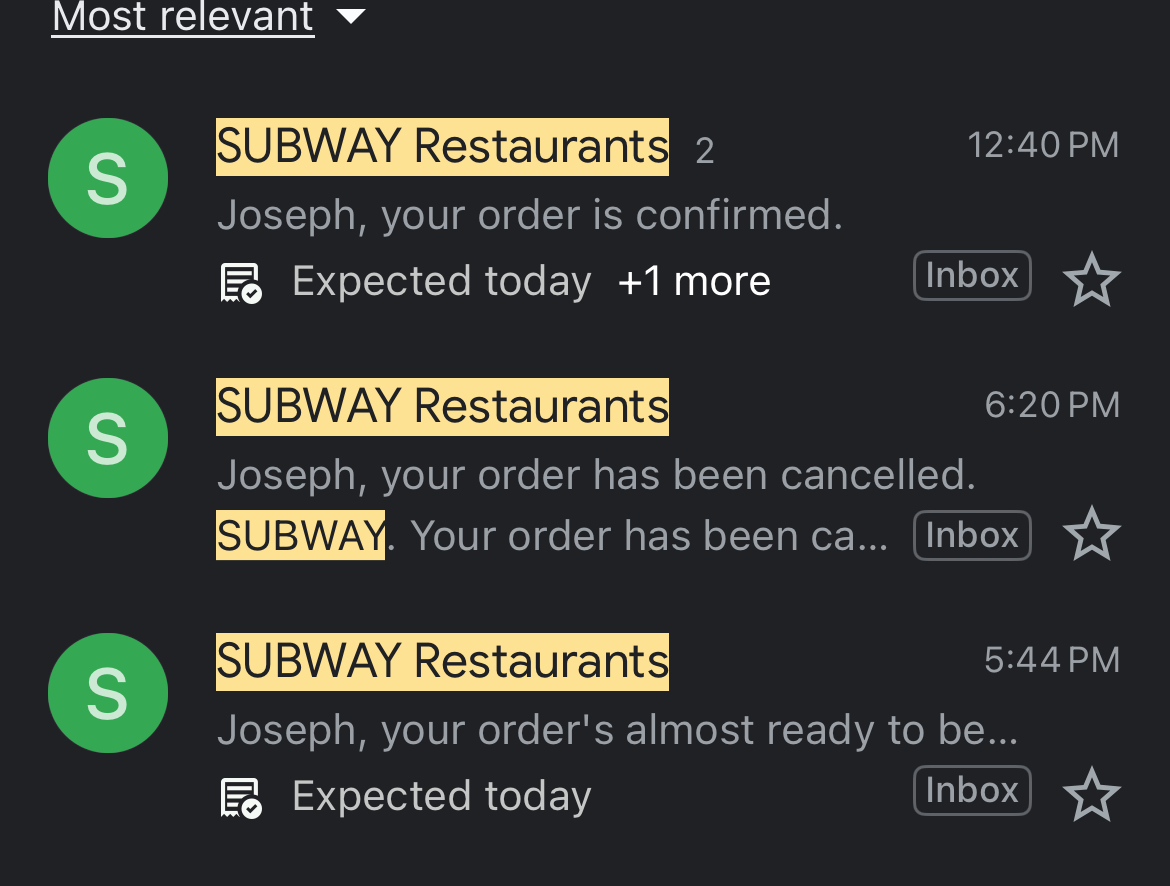The image size is (1170, 886).
Task: Tap the avatar of the 12:40 PM email
Action: pyautogui.click(x=107, y=178)
